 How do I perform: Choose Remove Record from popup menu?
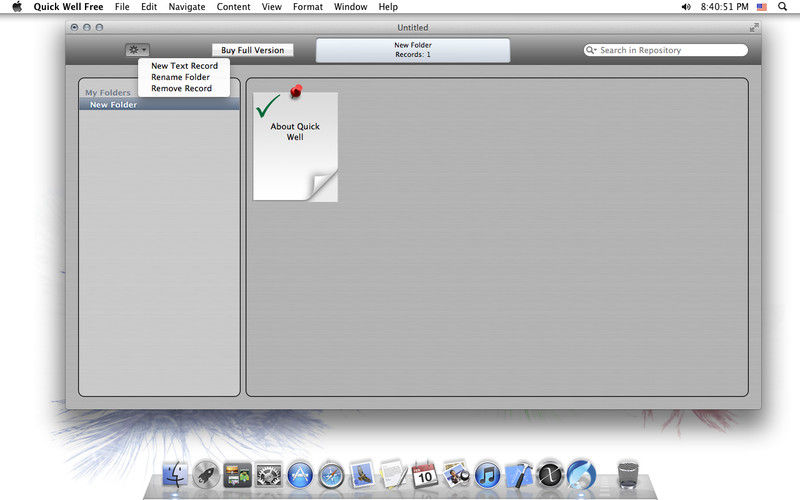coord(181,88)
